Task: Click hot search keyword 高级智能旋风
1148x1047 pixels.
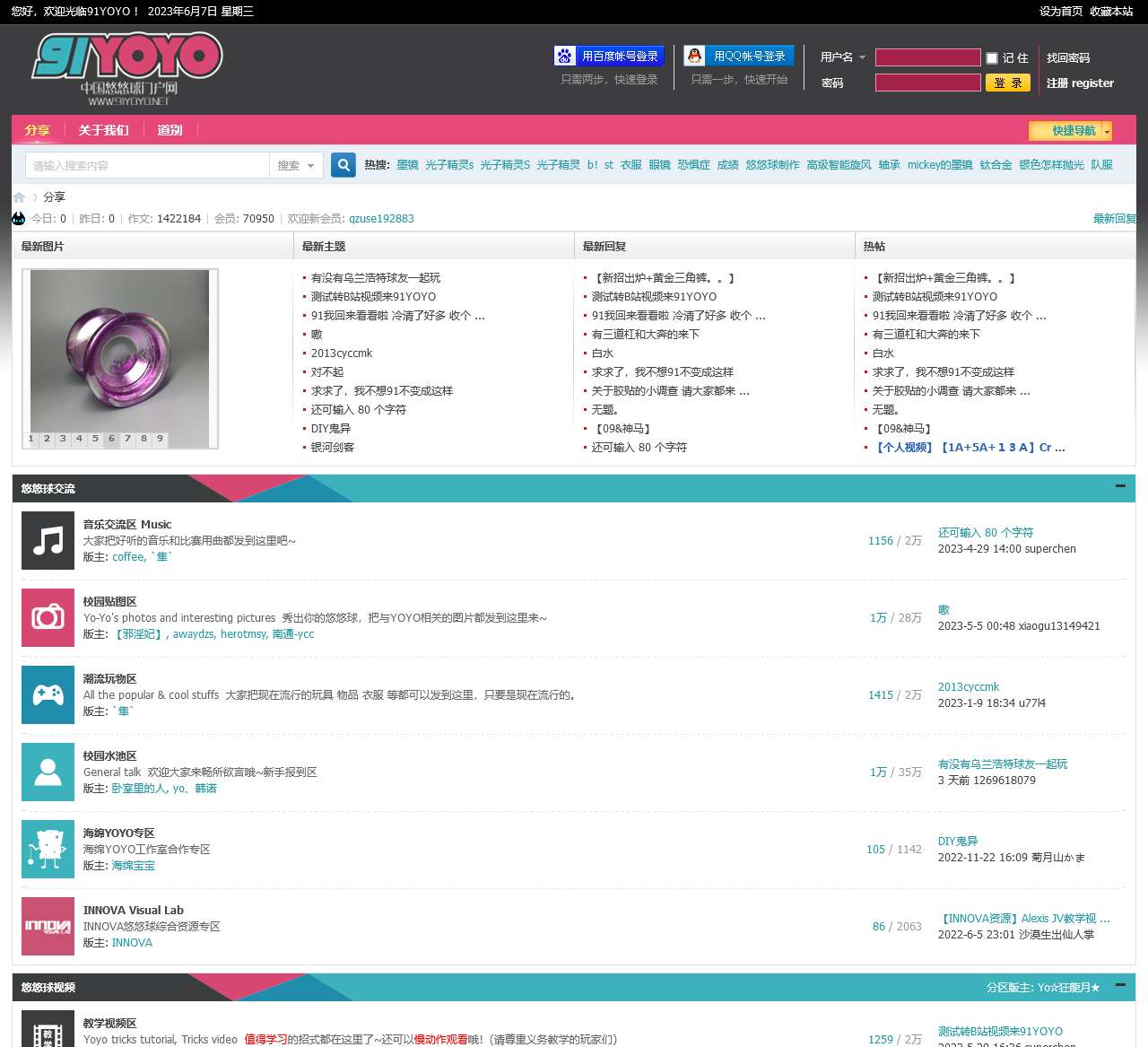Action: coord(839,165)
